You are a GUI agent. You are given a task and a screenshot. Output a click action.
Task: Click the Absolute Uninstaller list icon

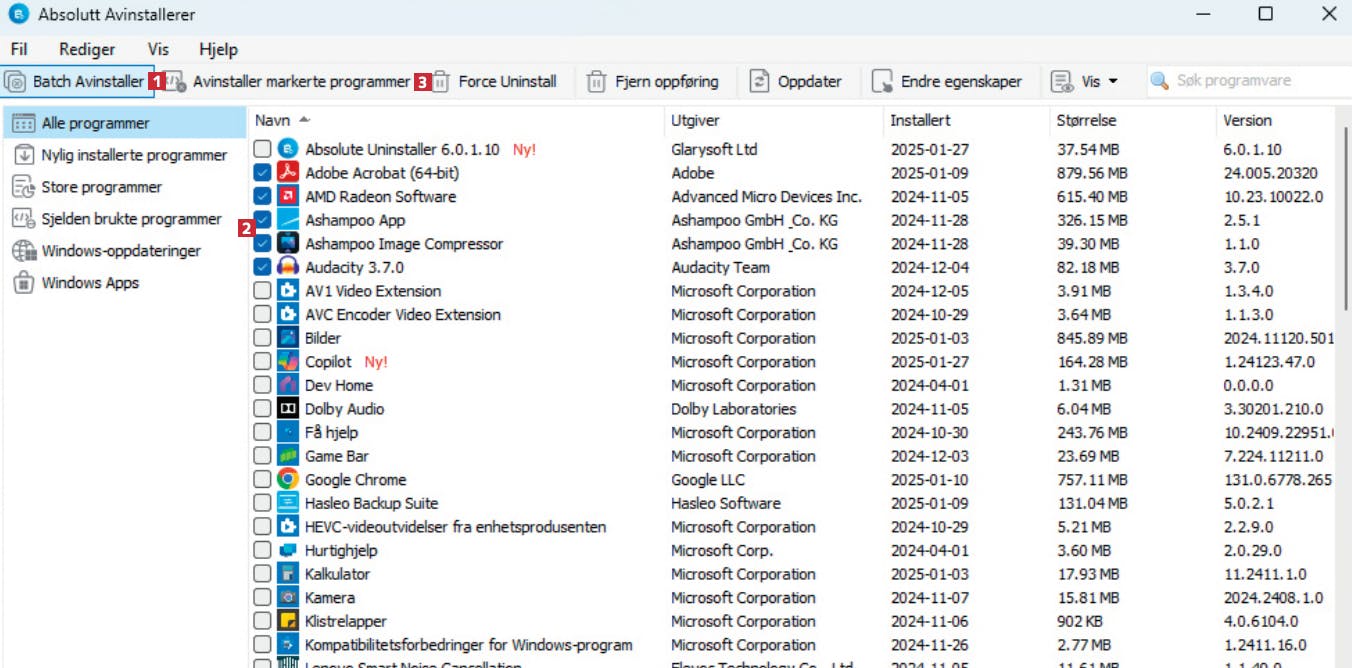288,149
